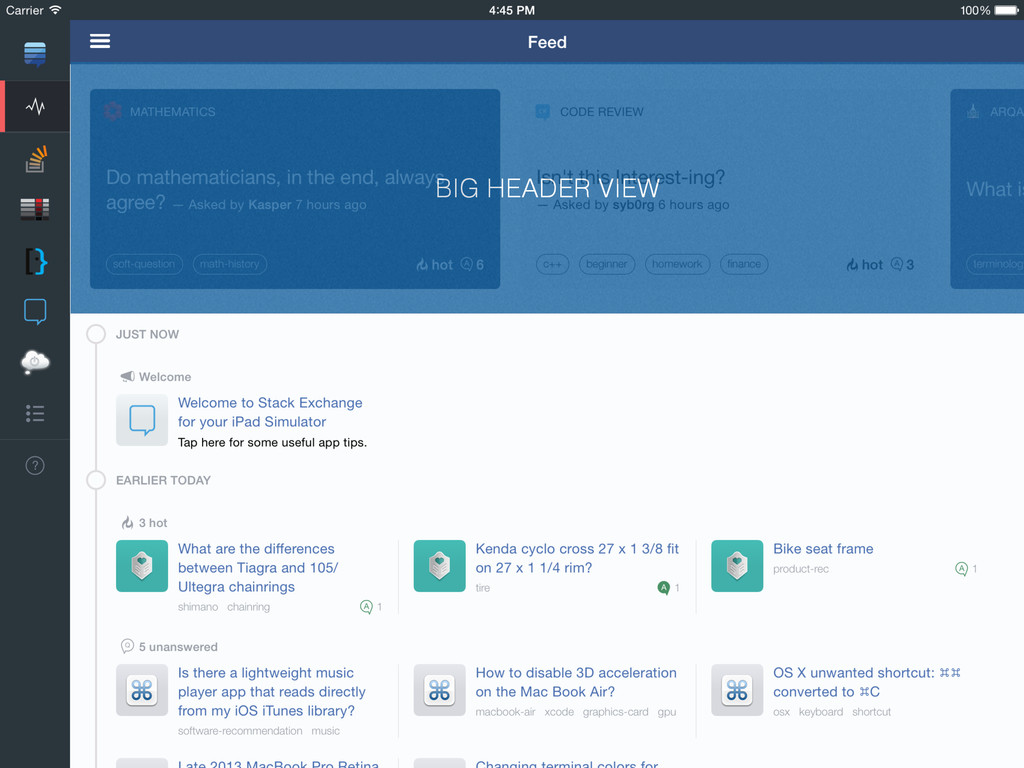The width and height of the screenshot is (1024, 768).
Task: Tap the shimano tag
Action: (198, 607)
